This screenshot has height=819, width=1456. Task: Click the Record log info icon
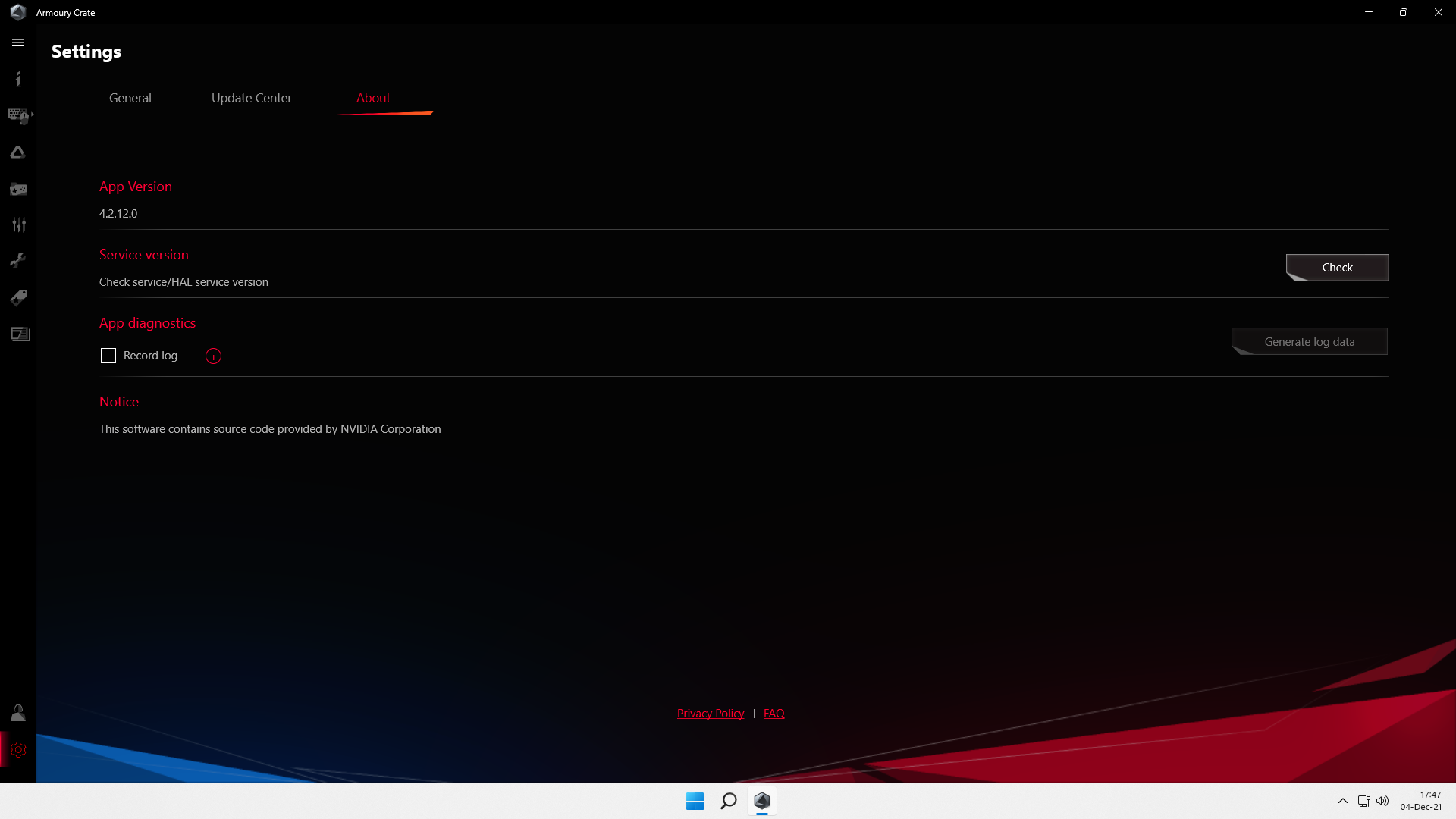coord(213,356)
